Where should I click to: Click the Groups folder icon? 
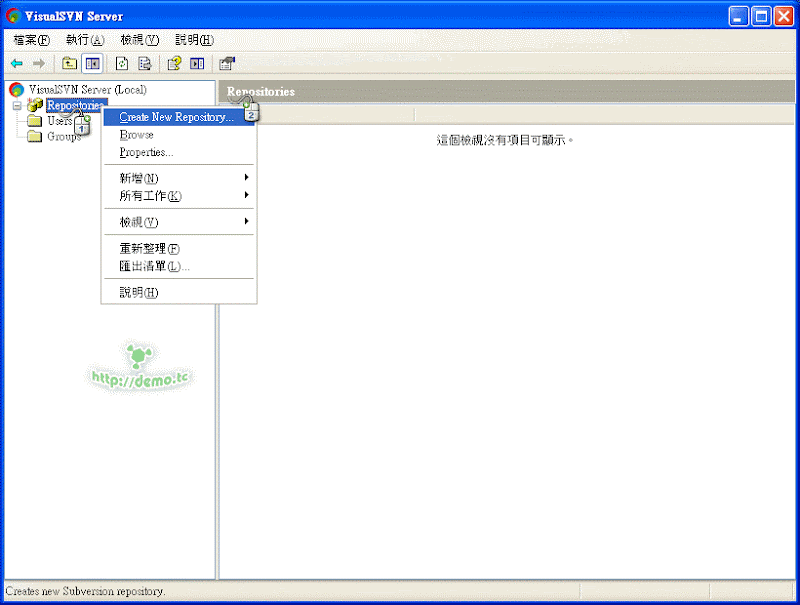[x=34, y=136]
